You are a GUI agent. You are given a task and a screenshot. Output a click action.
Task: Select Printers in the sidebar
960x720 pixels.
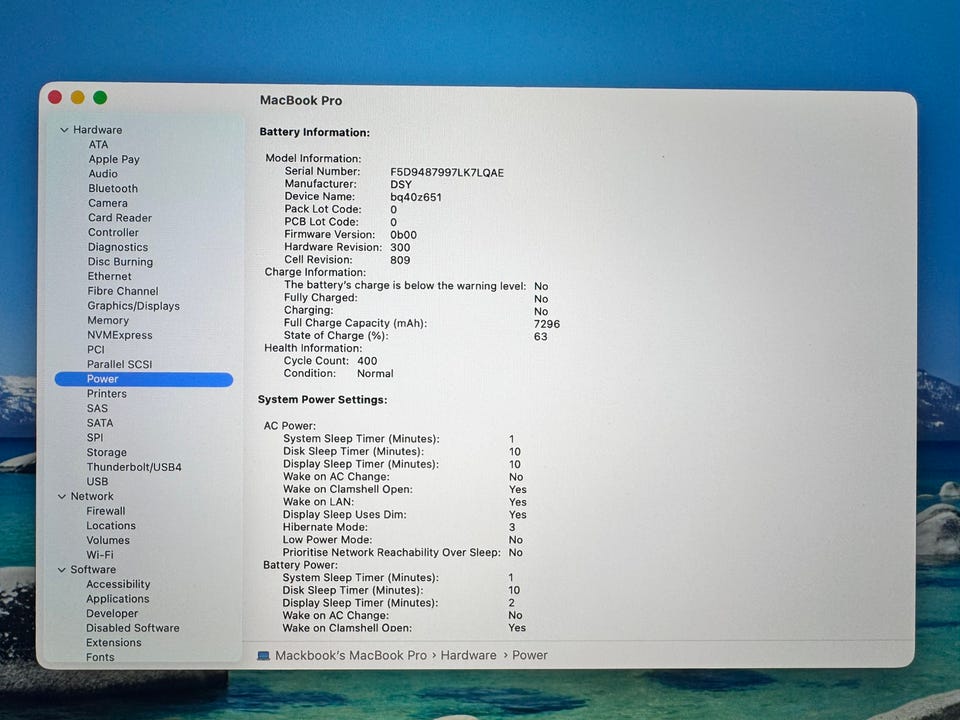point(107,394)
